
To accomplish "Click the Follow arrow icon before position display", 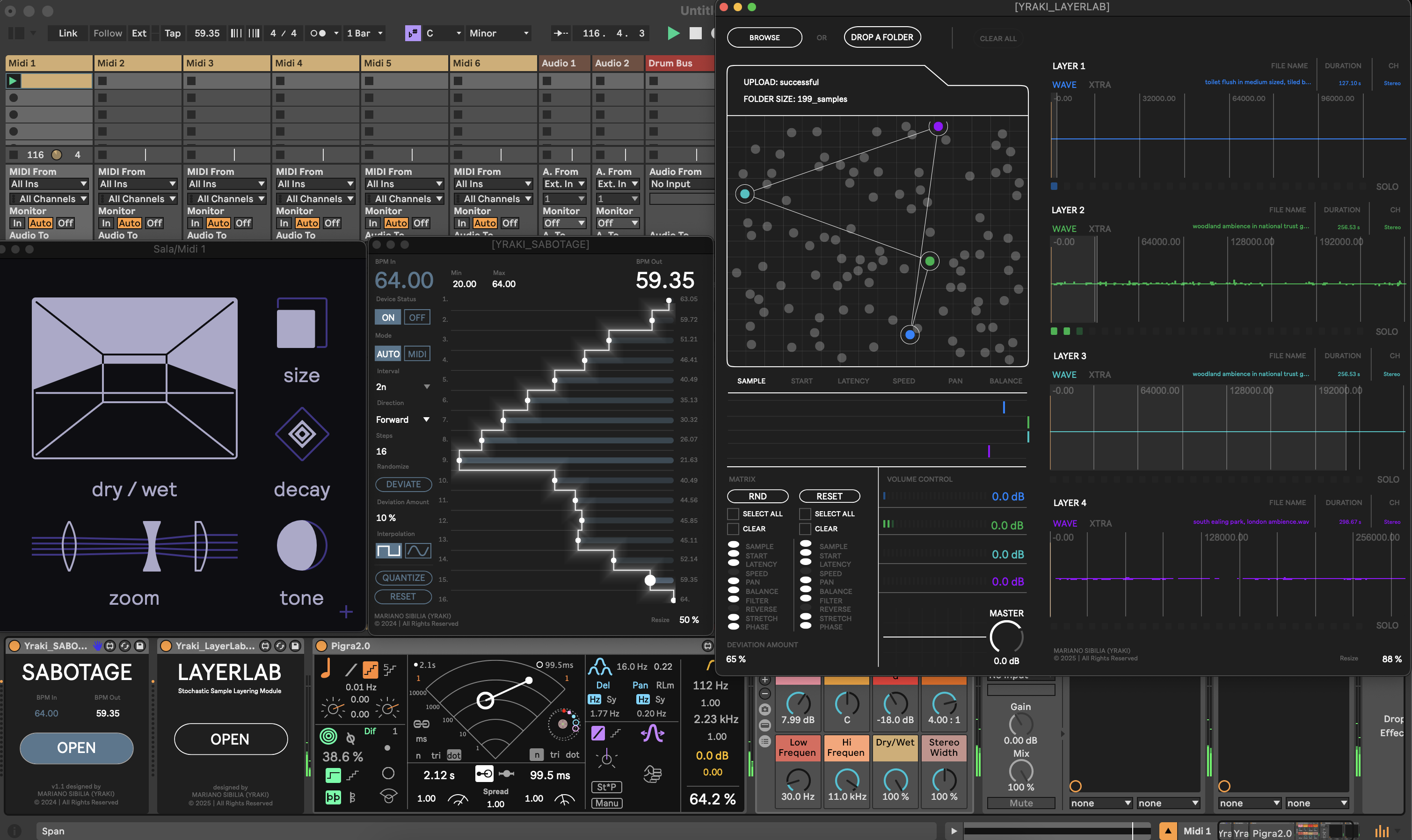I will [x=560, y=33].
